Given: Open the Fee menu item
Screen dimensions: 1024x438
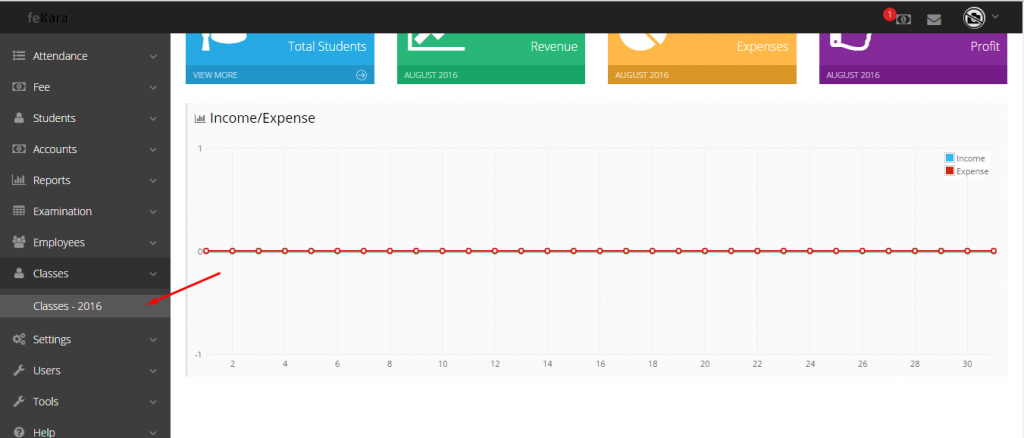Looking at the screenshot, I should click(85, 87).
